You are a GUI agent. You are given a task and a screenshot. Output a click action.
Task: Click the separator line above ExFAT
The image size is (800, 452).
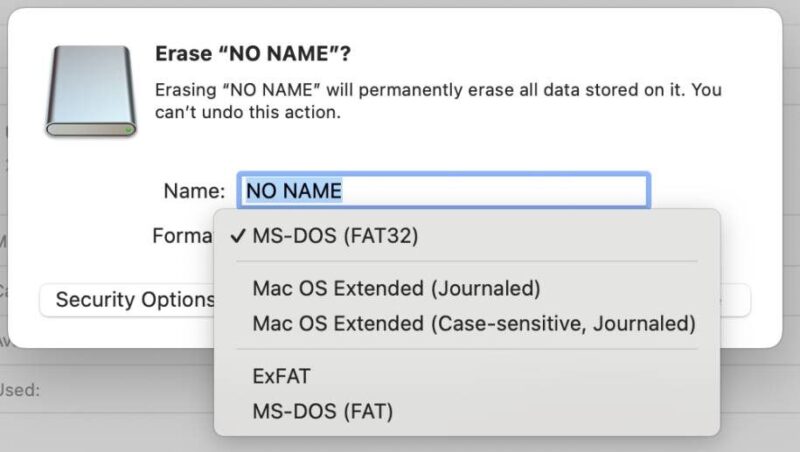(467, 350)
